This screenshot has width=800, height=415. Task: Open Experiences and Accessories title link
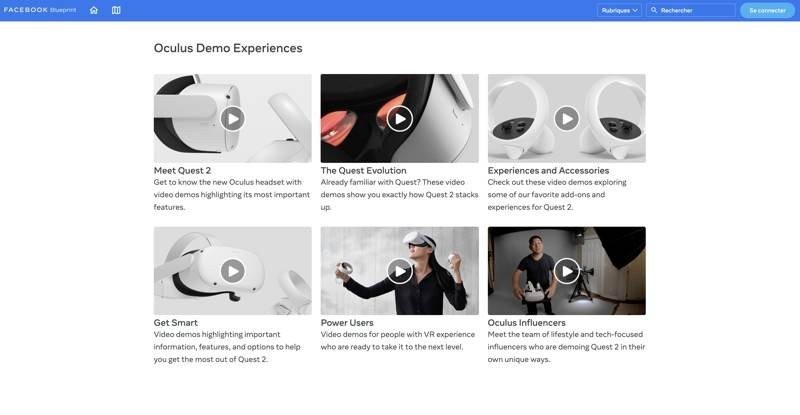[548, 170]
